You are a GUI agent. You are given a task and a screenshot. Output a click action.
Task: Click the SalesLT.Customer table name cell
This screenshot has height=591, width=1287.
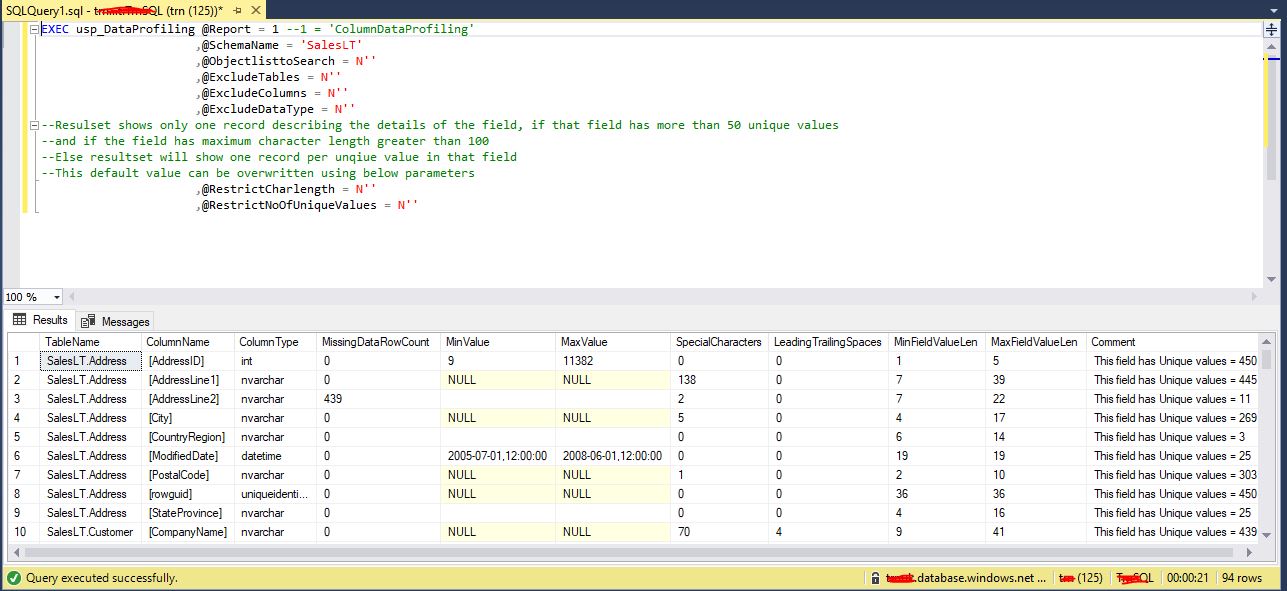pyautogui.click(x=91, y=532)
